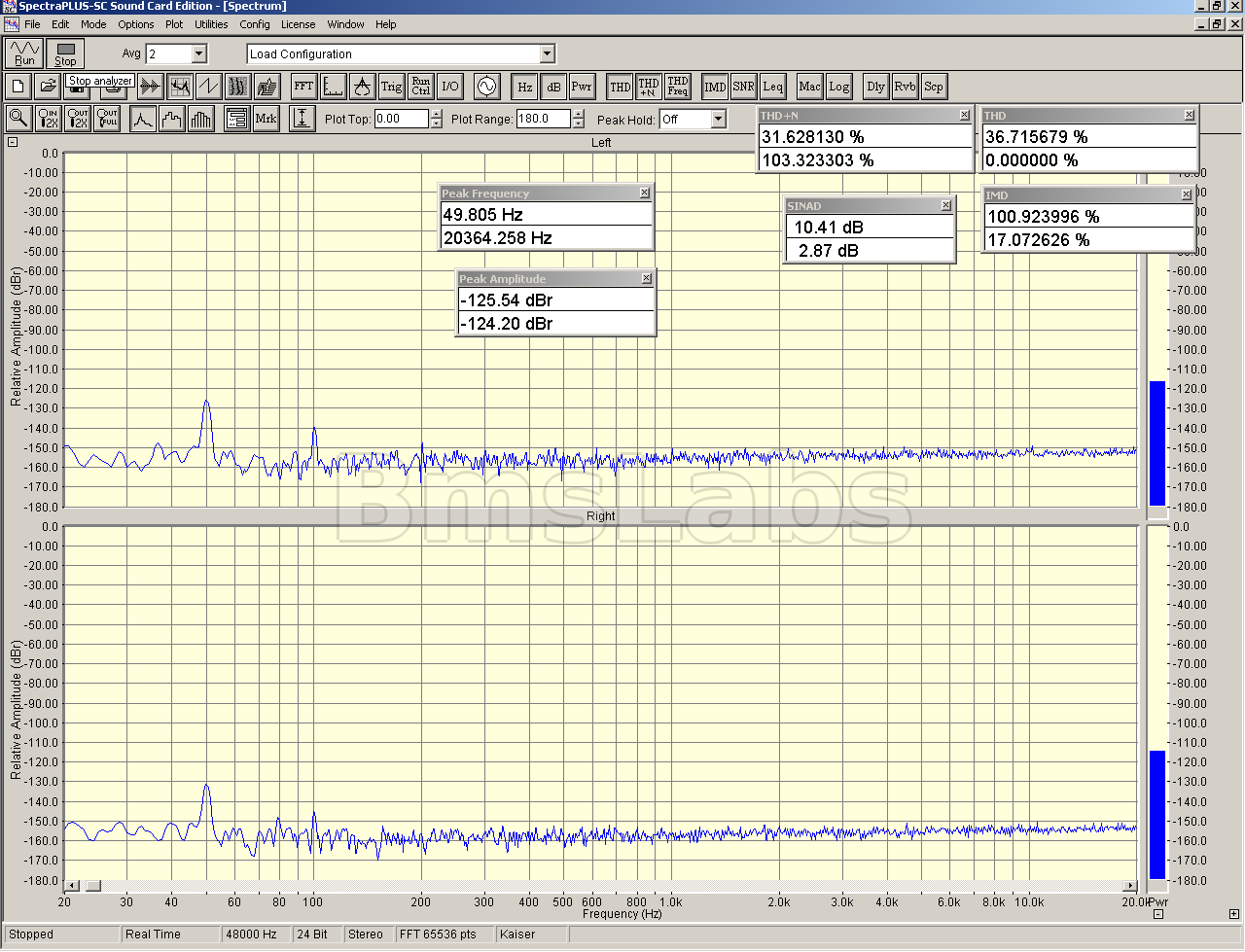Screen dimensions: 1245x952
Task: Click the plus expander at bottom right
Action: [x=1233, y=914]
